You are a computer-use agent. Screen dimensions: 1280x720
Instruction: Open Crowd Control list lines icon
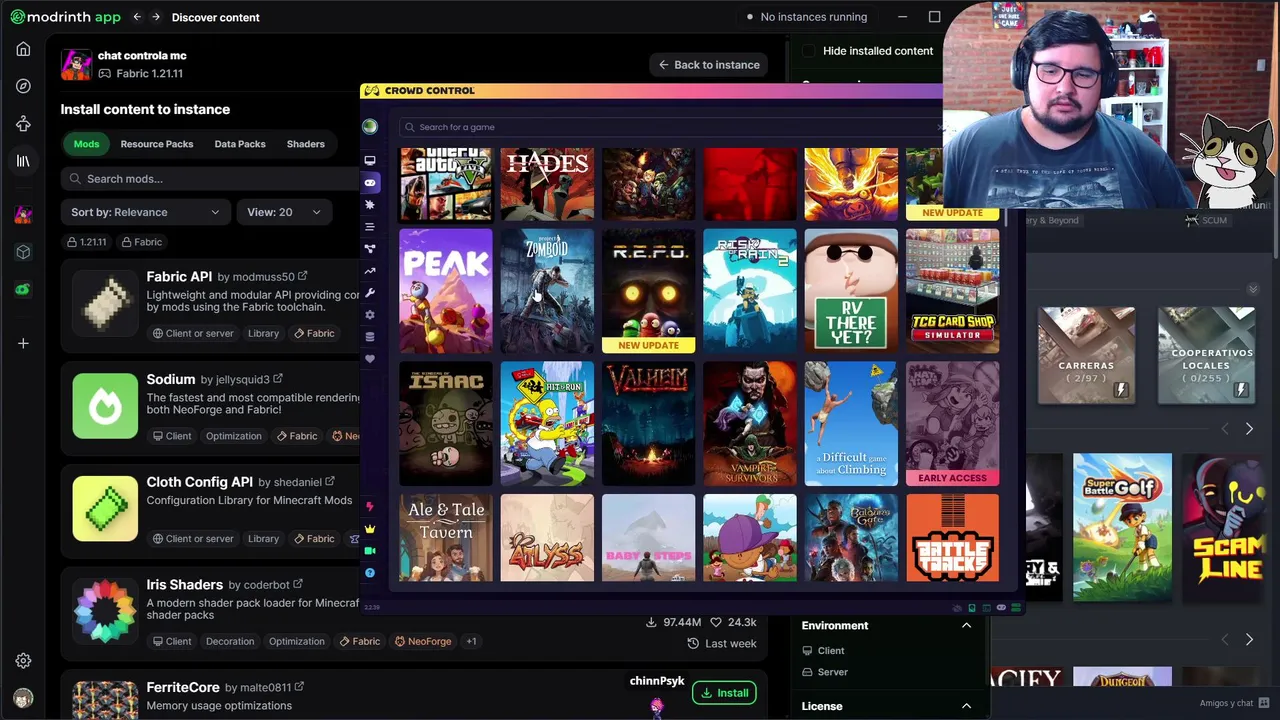(x=370, y=227)
